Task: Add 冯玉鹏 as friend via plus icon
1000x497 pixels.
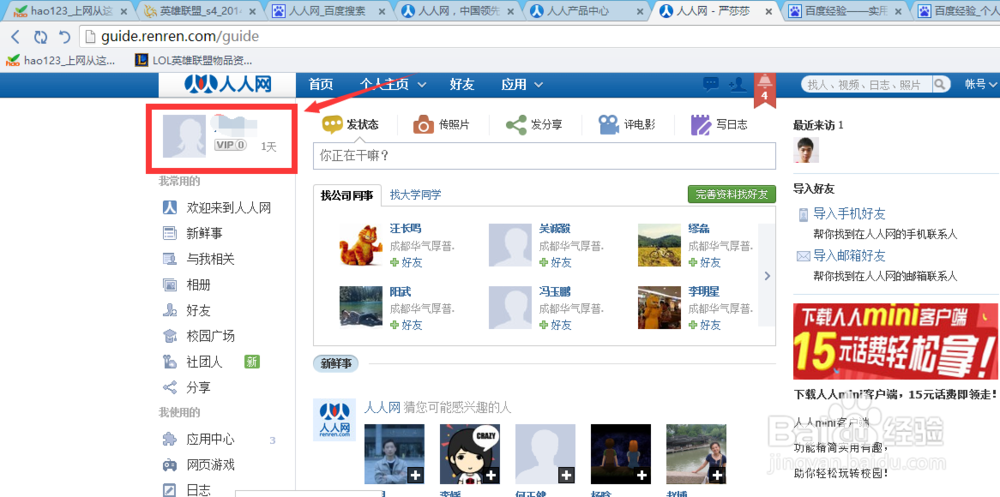Action: (x=543, y=325)
